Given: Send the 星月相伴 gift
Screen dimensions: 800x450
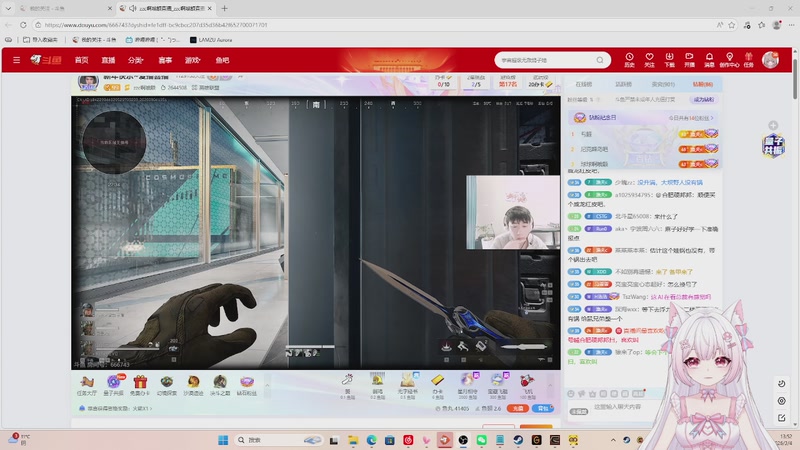Looking at the screenshot, I should pos(467,386).
